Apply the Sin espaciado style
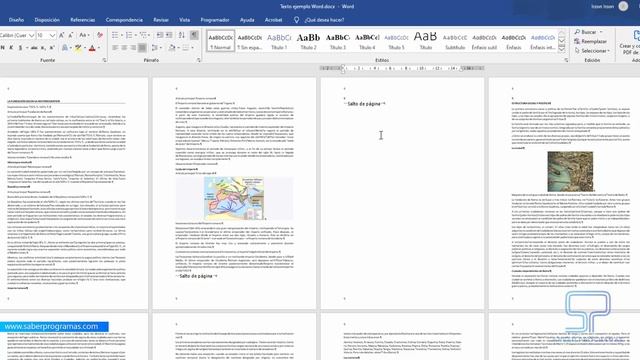This screenshot has height=360, width=640. click(250, 41)
